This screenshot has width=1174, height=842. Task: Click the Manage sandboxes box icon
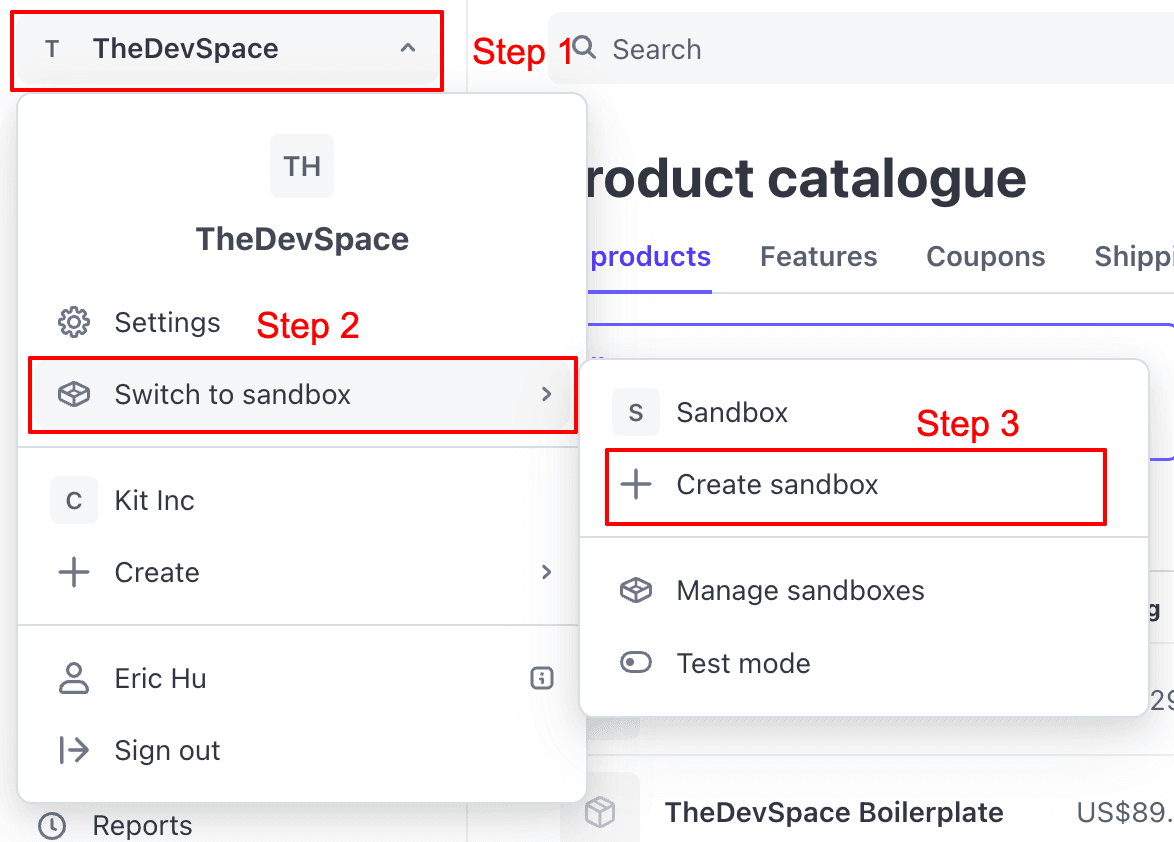pyautogui.click(x=636, y=590)
